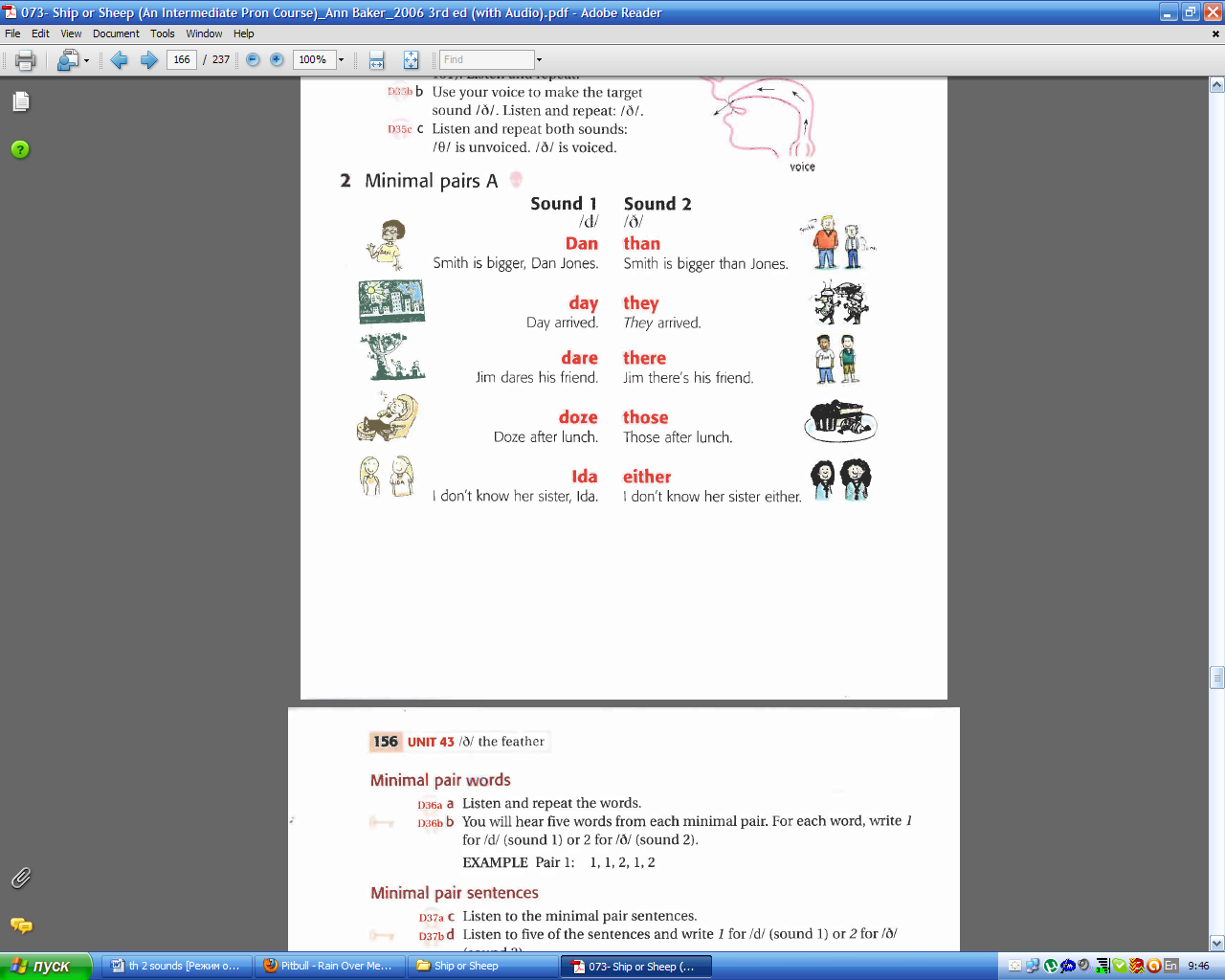Click the vertical scrollbar thumb
Screen dimensions: 1225x980
(1217, 678)
